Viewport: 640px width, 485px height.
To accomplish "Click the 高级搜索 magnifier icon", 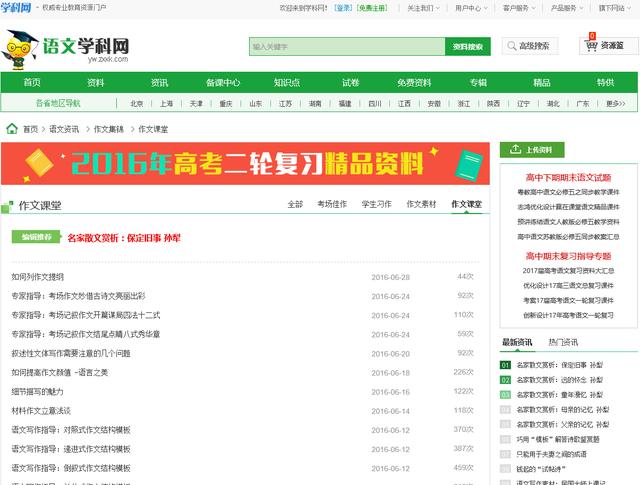I will point(512,46).
